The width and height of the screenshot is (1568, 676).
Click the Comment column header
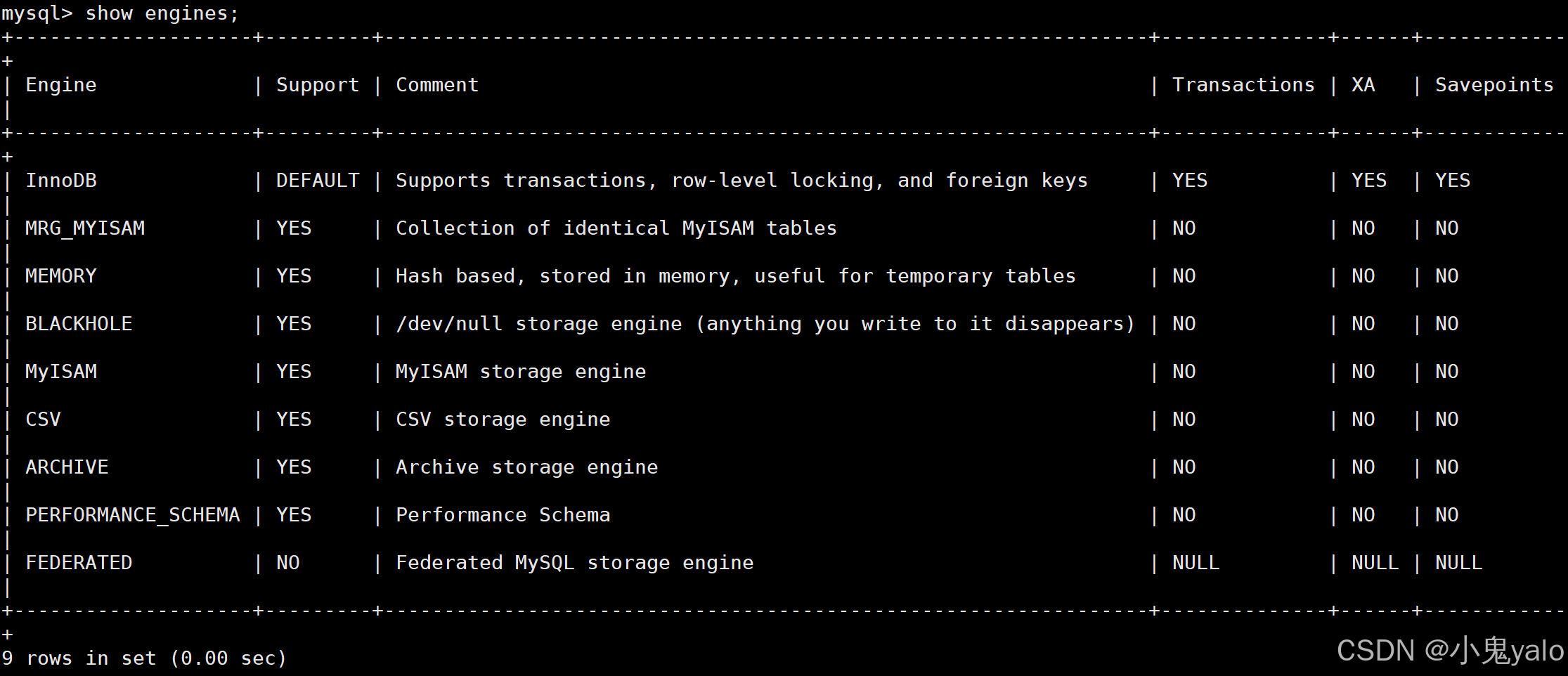[436, 85]
